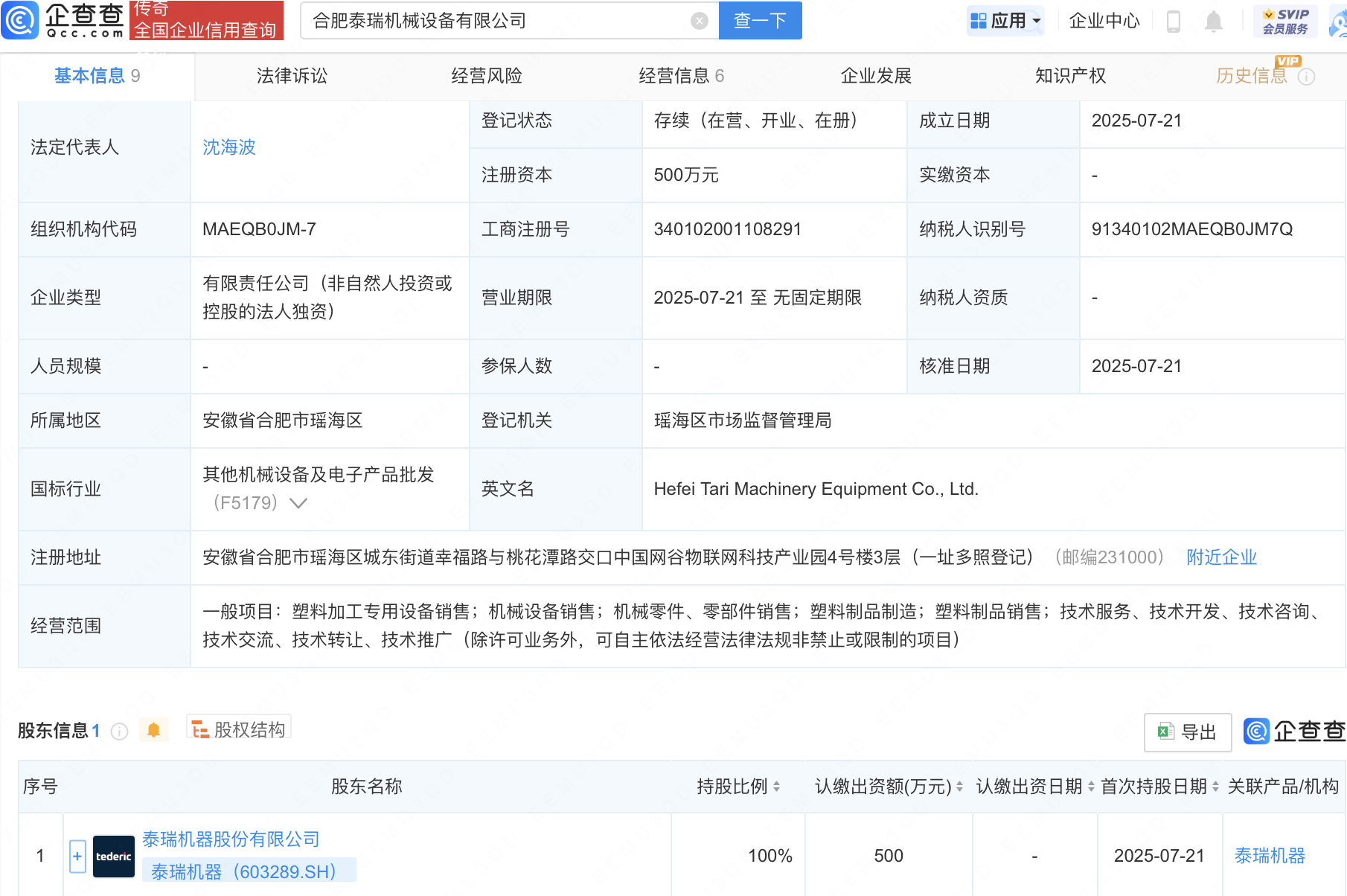
Task: Click the Qcc logo icon
Action: [20, 20]
